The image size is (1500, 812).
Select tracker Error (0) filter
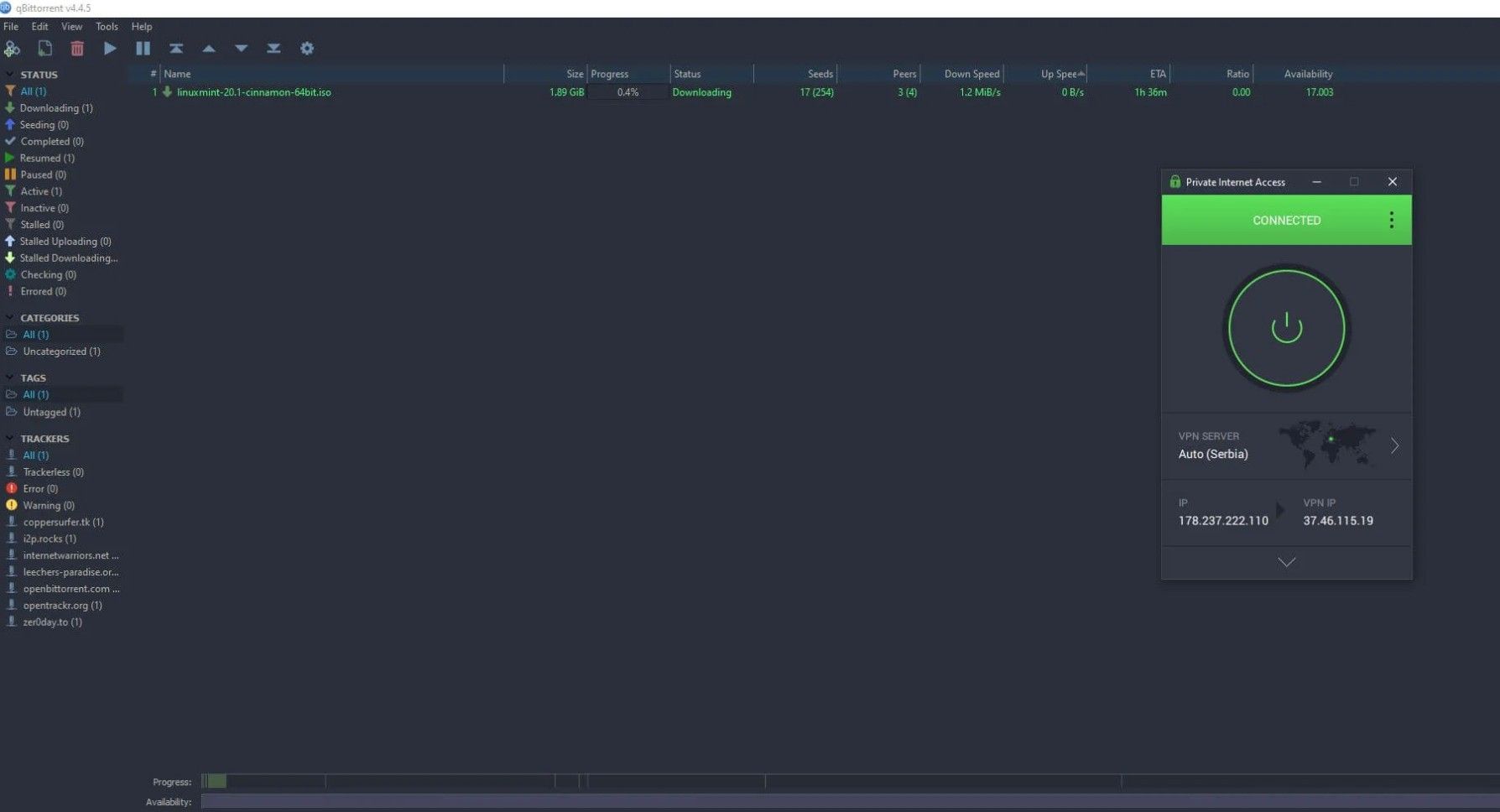coord(39,489)
